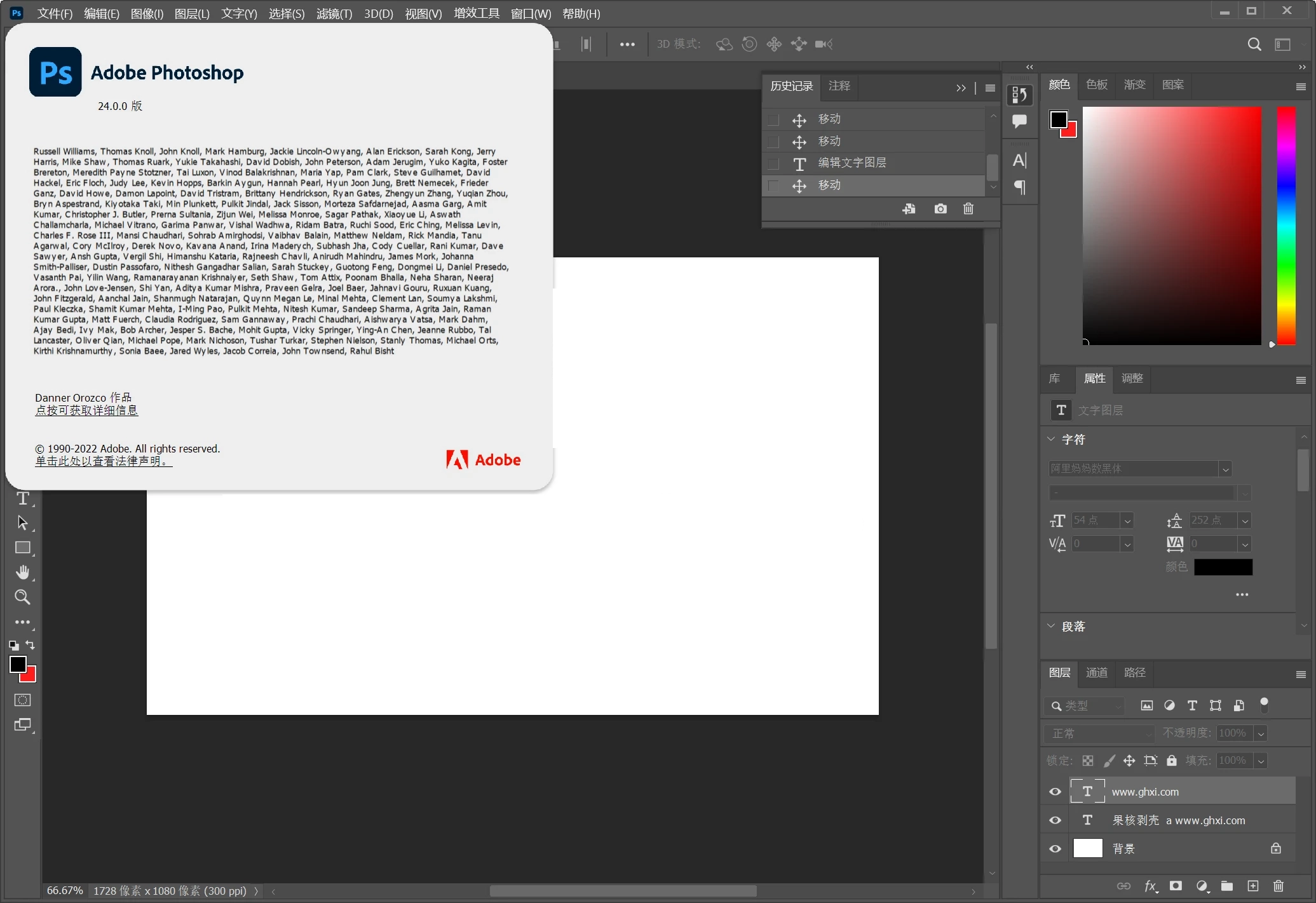Switch to the 通道 tab
This screenshot has width=1316, height=903.
pyautogui.click(x=1096, y=672)
